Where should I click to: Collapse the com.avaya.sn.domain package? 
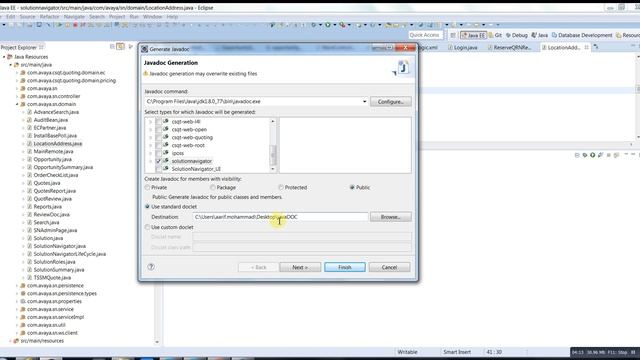click(x=17, y=104)
